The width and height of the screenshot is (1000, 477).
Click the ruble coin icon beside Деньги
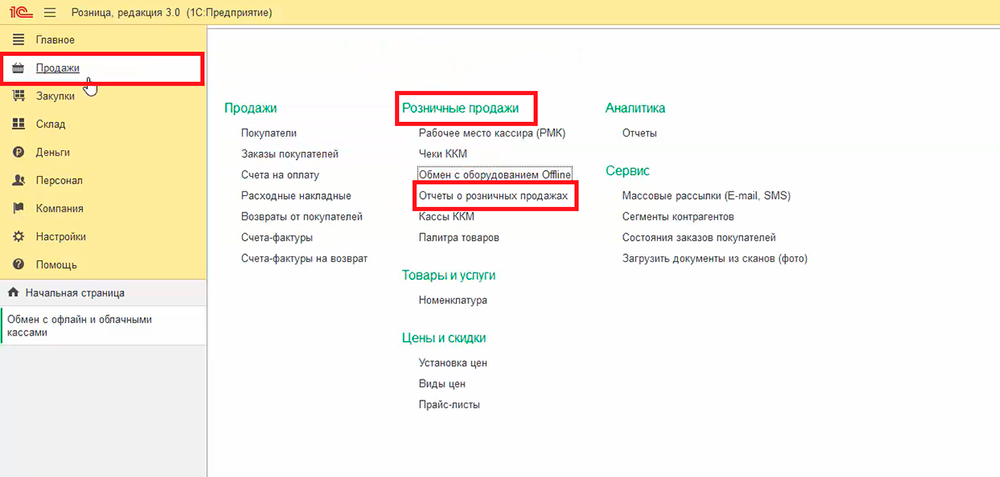pyautogui.click(x=17, y=153)
